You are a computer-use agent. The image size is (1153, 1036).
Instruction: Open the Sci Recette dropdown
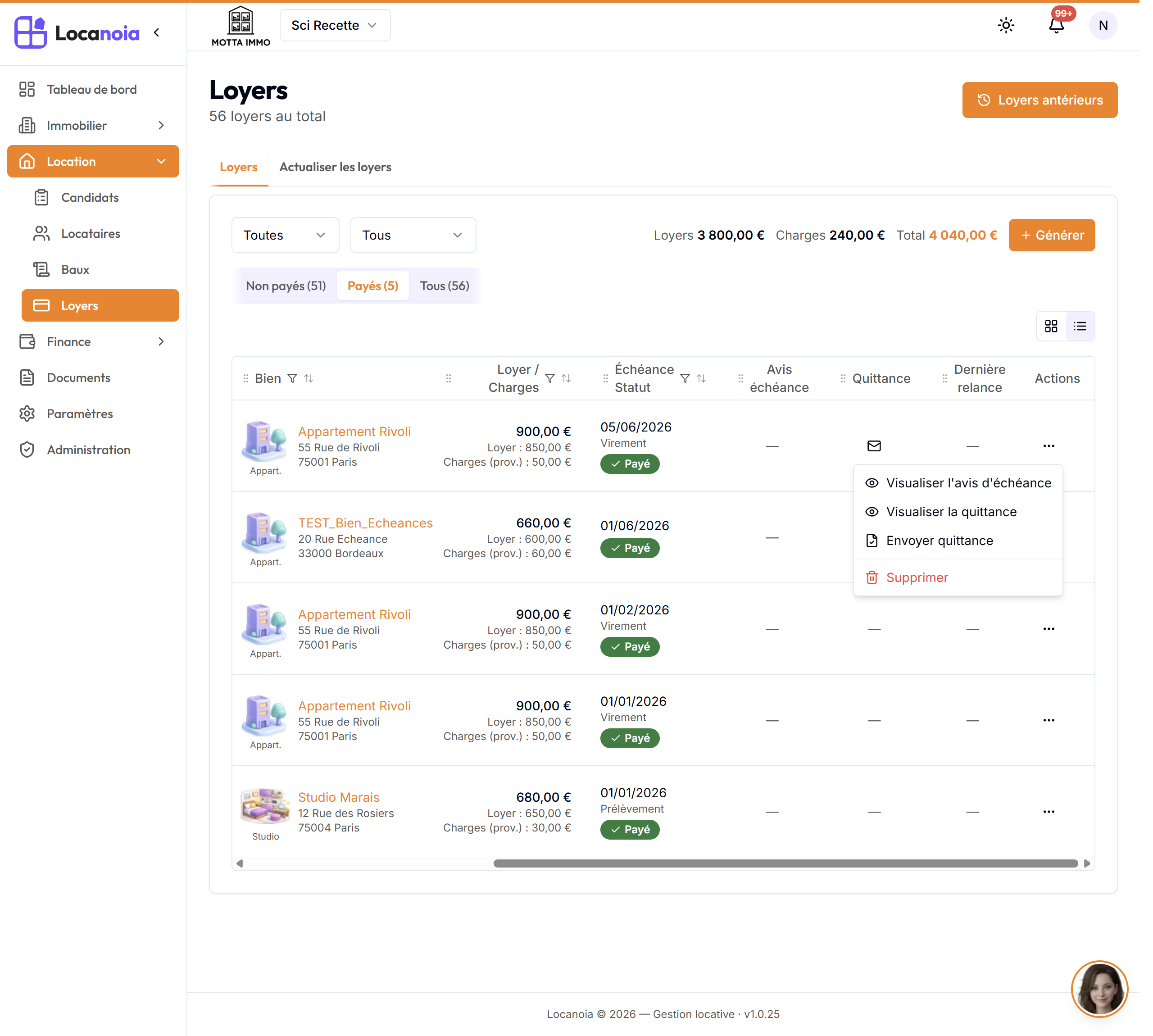335,25
